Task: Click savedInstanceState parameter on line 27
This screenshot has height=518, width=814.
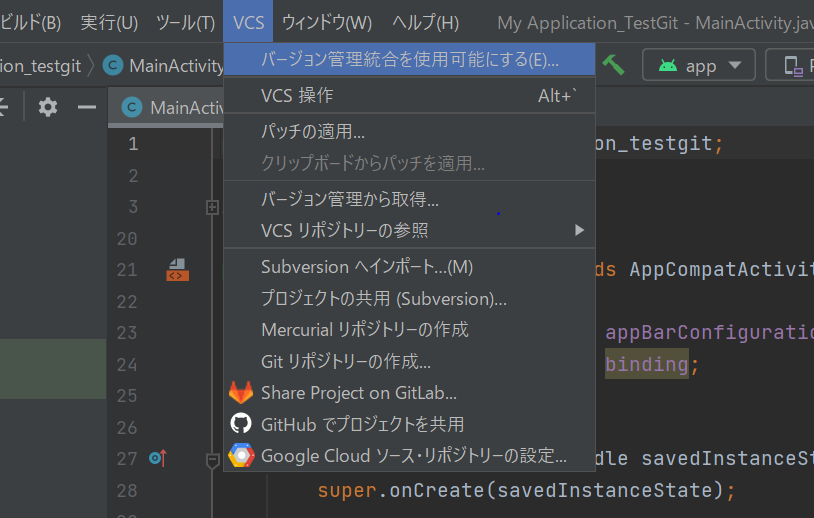Action: [x=727, y=458]
